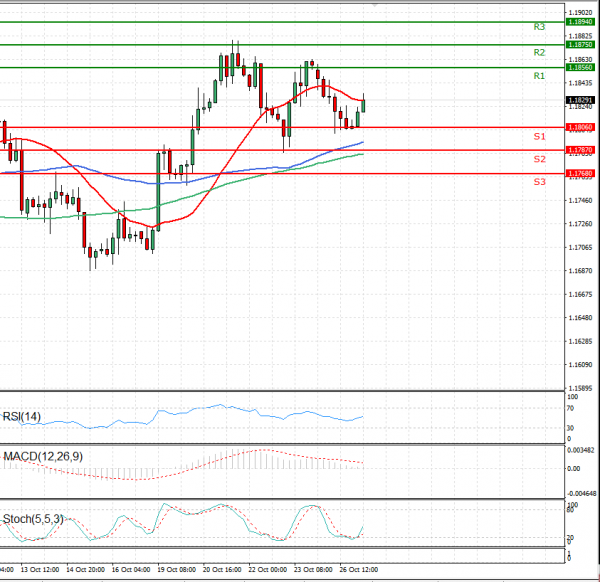Screen dimensions: 600x582
Task: Click the 22 Oct 00:00 time label
Action: [x=267, y=569]
